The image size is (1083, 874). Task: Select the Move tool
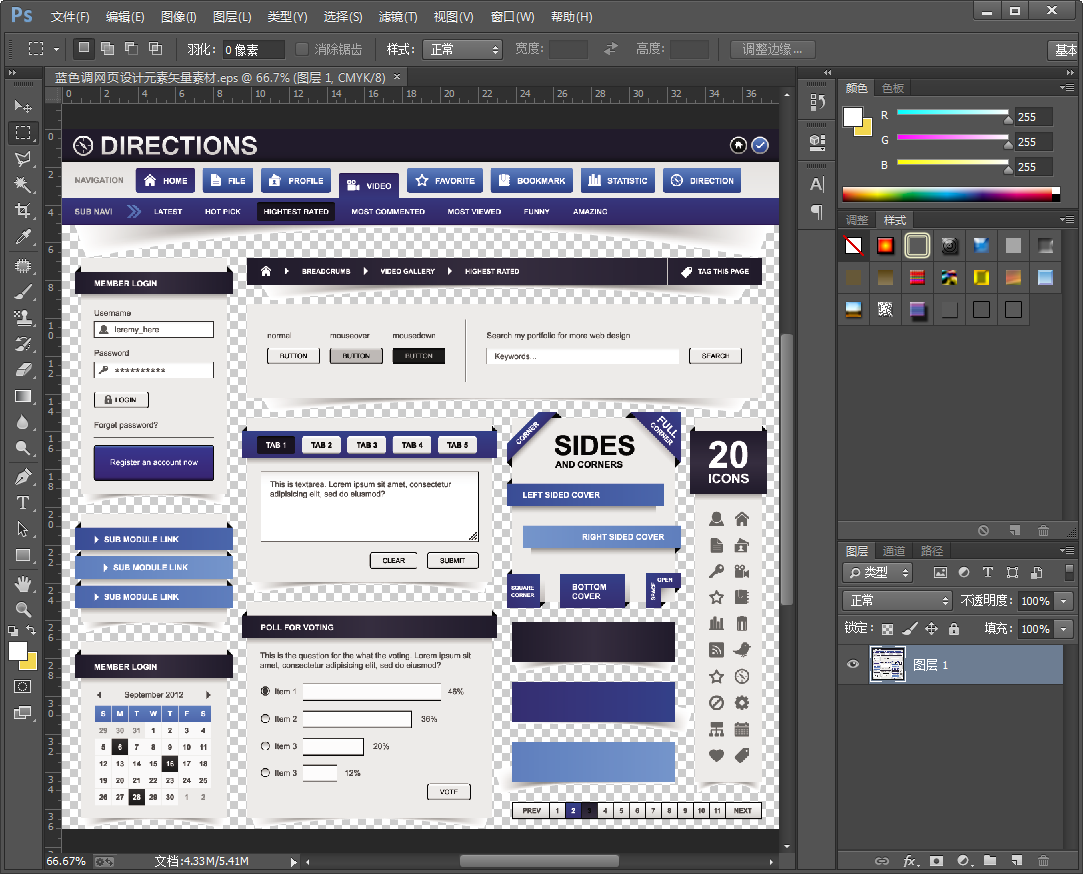[23, 106]
